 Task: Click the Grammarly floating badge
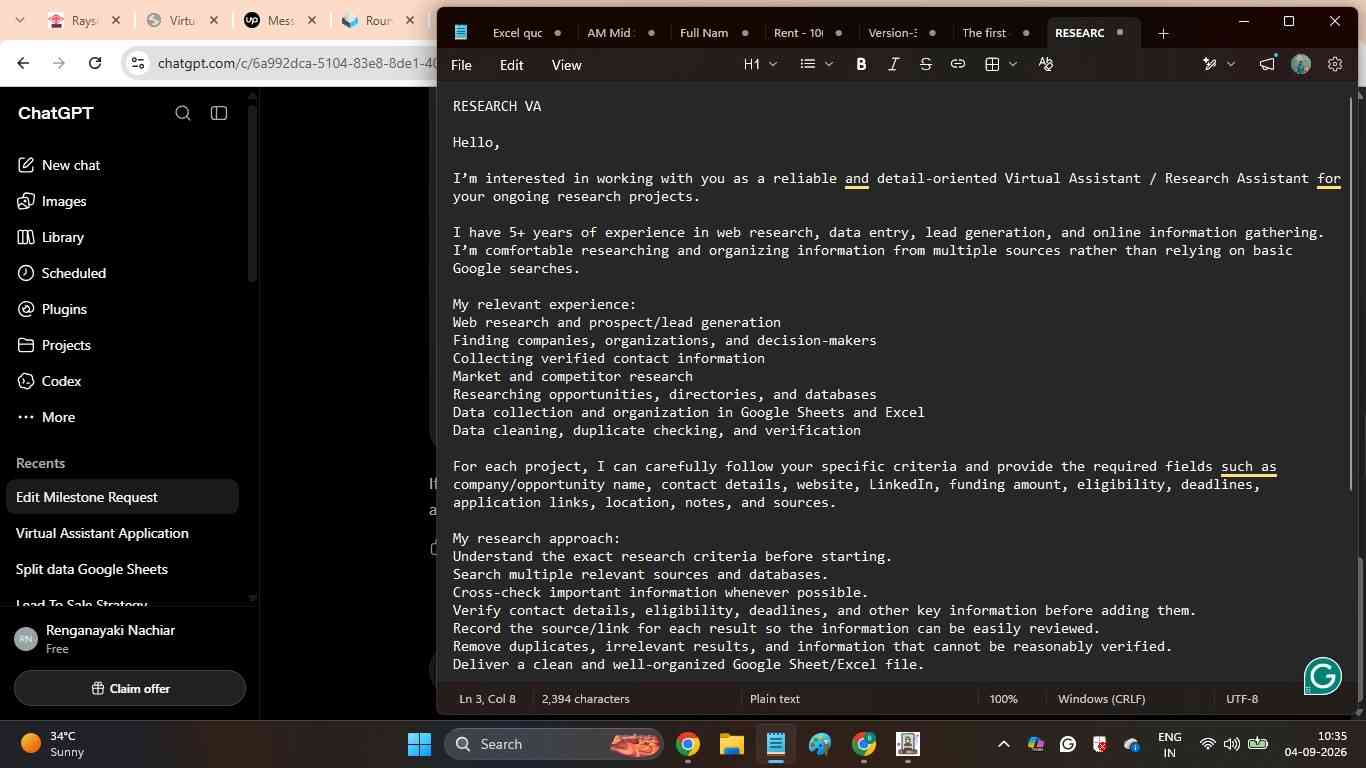click(1323, 676)
